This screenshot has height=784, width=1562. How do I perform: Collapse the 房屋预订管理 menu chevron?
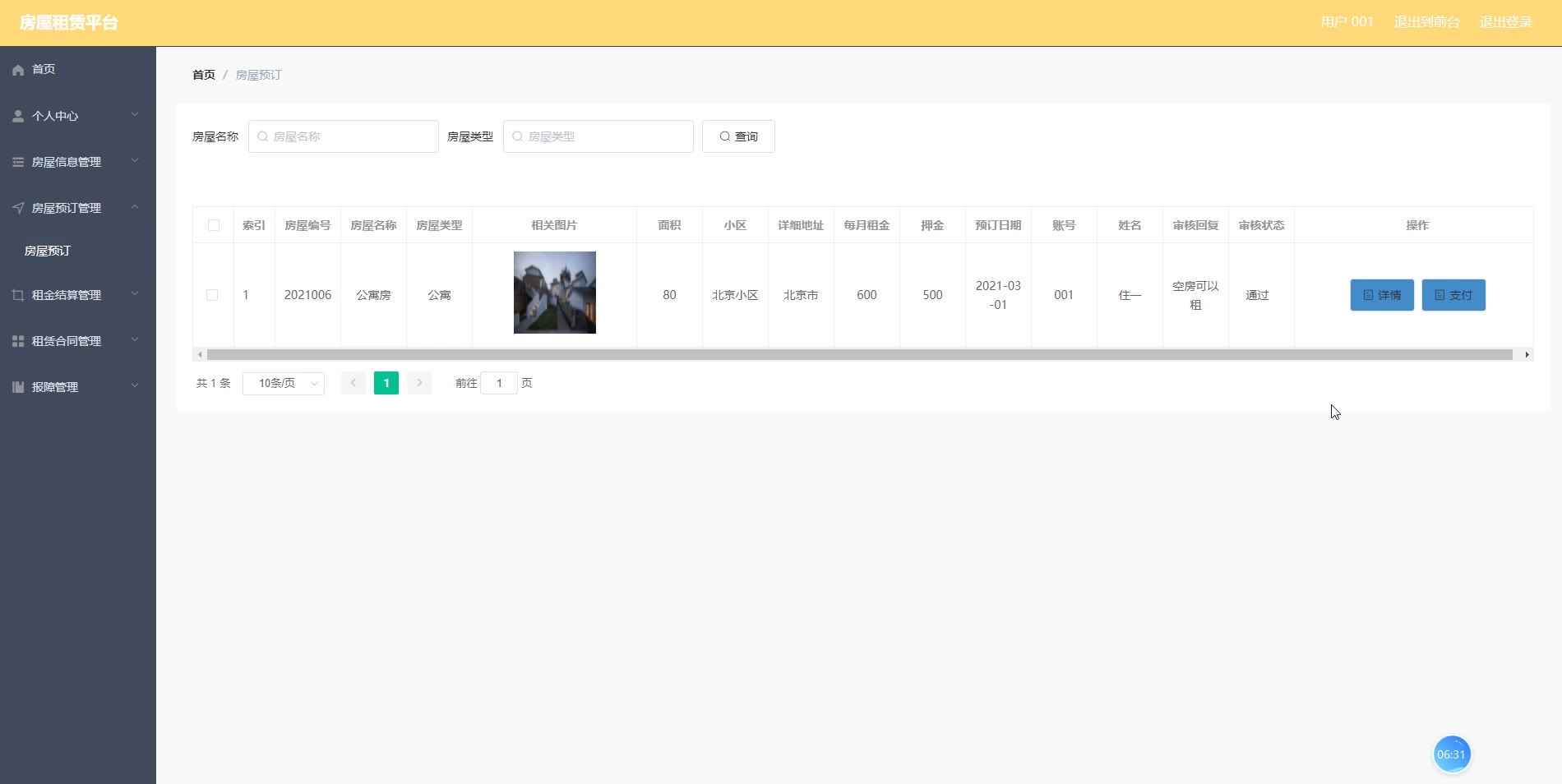click(135, 207)
